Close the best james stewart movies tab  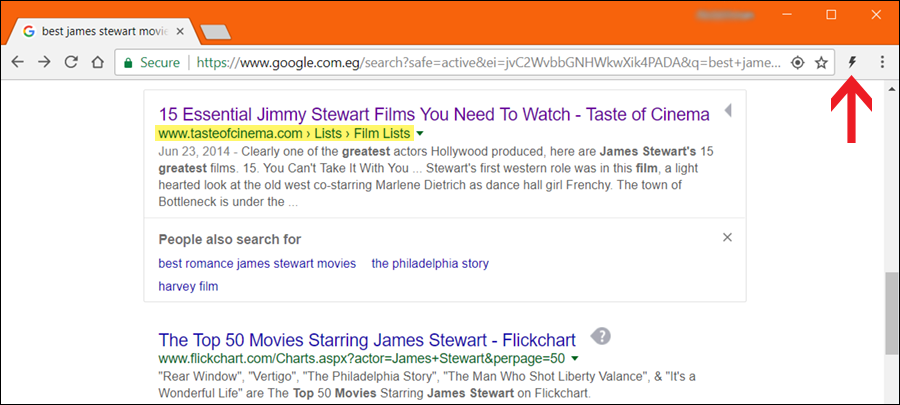[x=180, y=32]
